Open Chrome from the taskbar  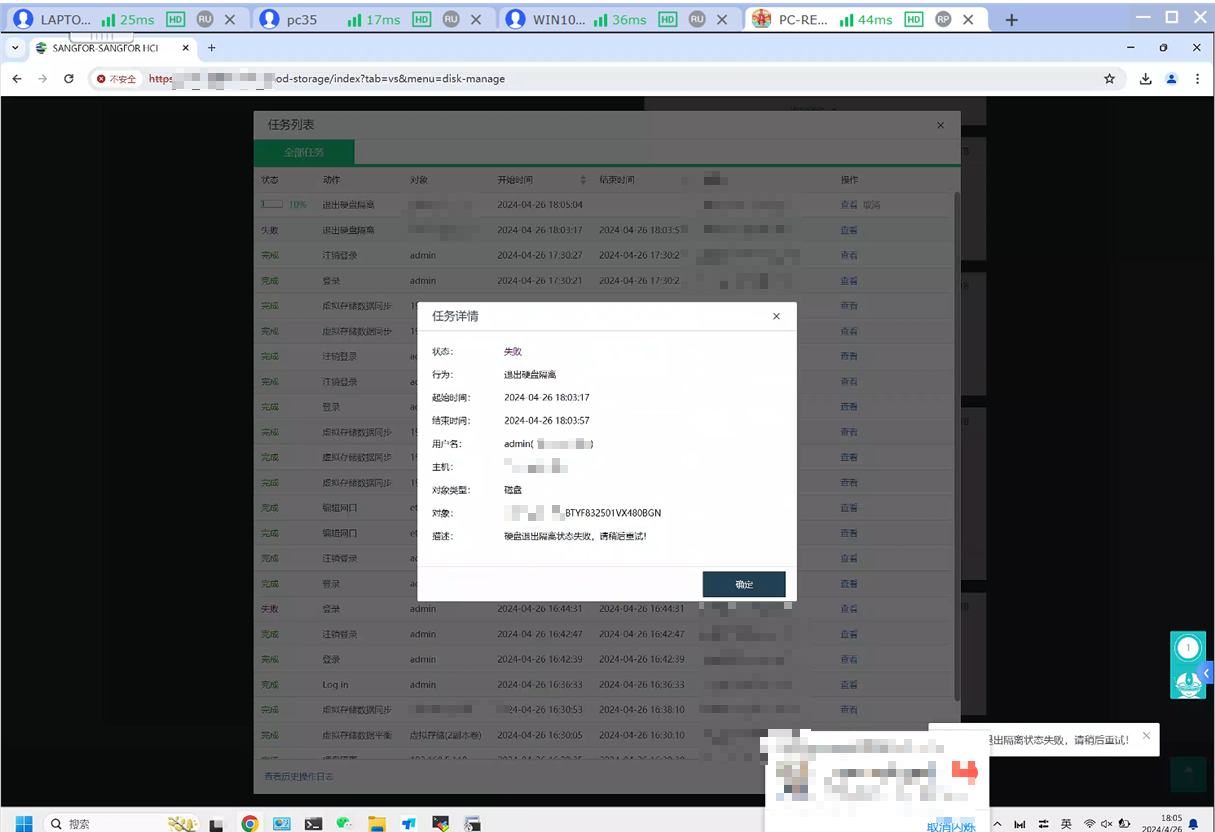click(250, 823)
